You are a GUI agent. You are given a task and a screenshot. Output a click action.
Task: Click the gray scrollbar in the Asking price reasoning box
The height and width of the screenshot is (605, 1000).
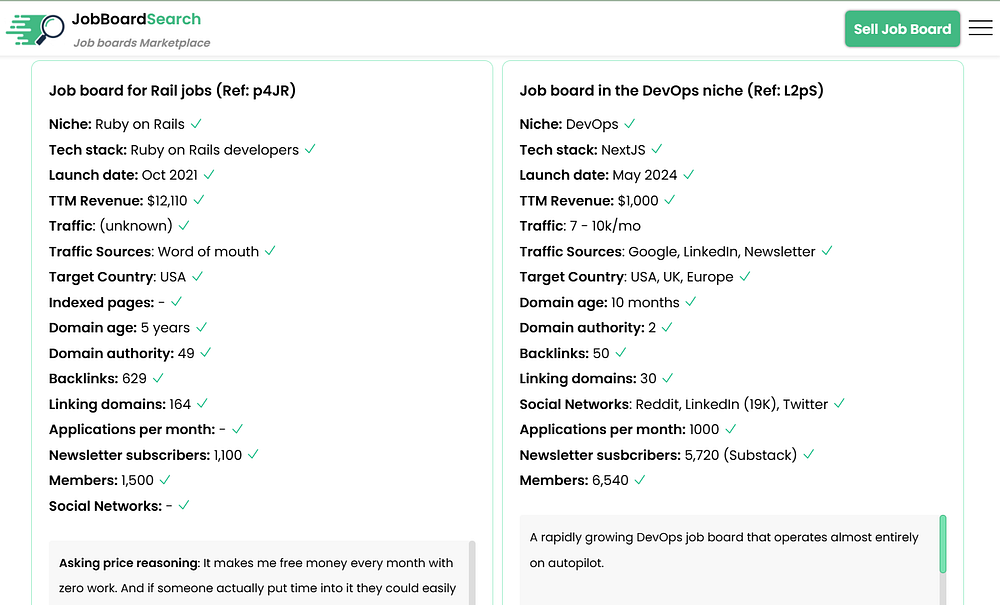pyautogui.click(x=472, y=572)
